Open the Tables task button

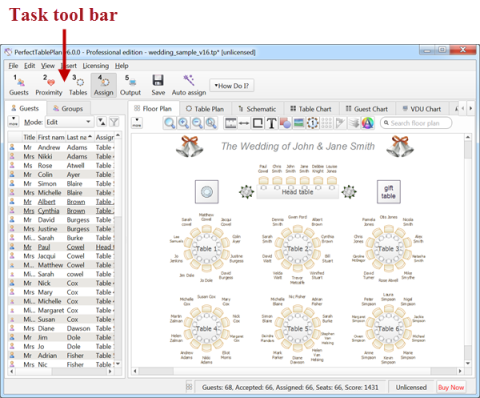coord(78,86)
